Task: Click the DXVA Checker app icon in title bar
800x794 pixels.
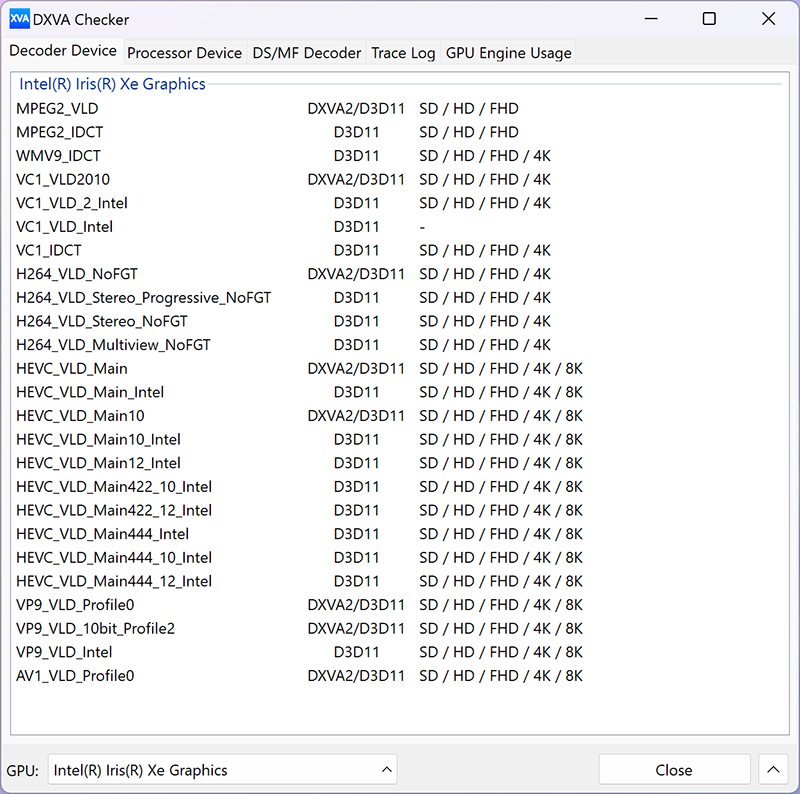Action: pyautogui.click(x=19, y=19)
